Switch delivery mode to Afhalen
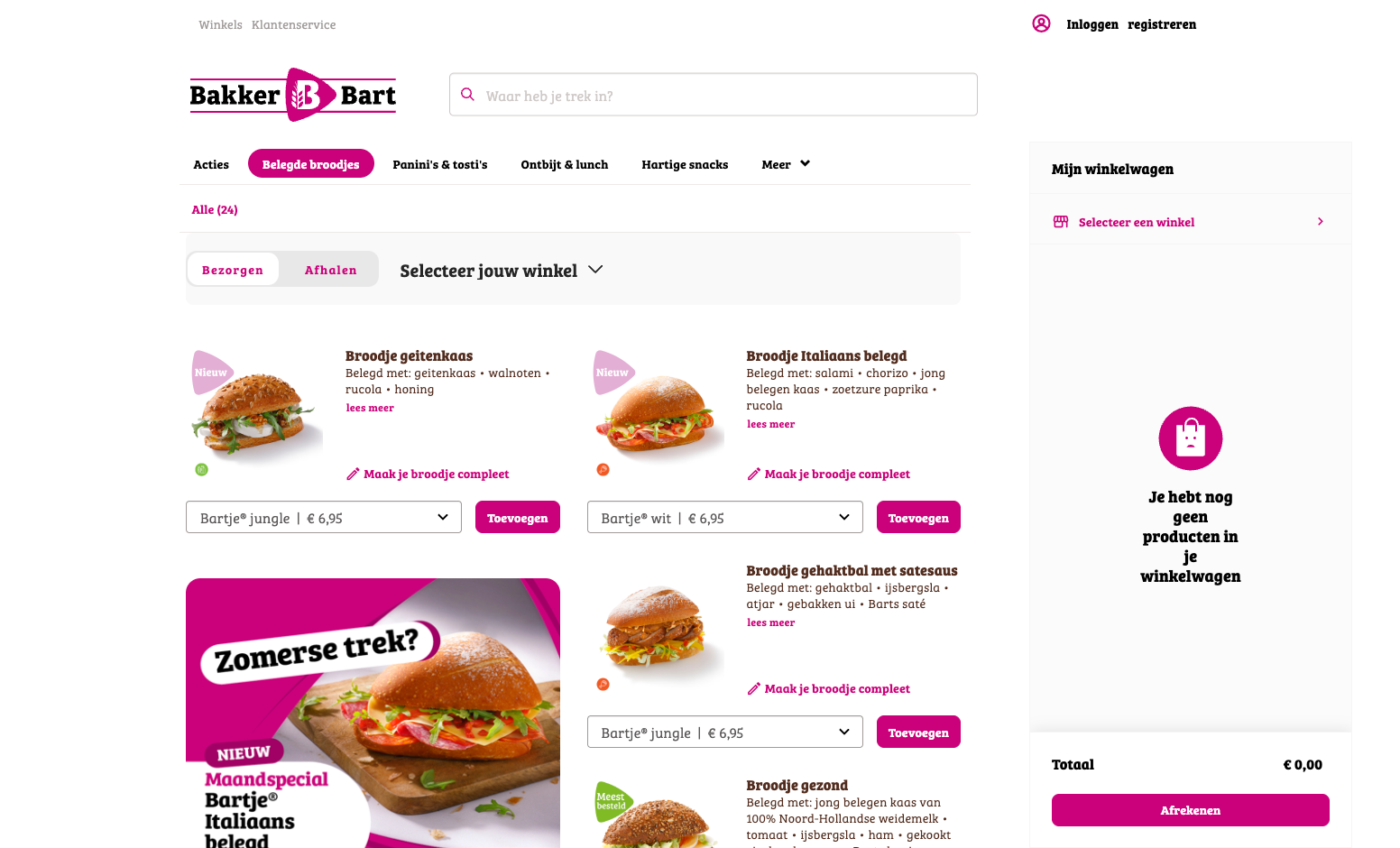The height and width of the screenshot is (848, 1400). tap(331, 270)
